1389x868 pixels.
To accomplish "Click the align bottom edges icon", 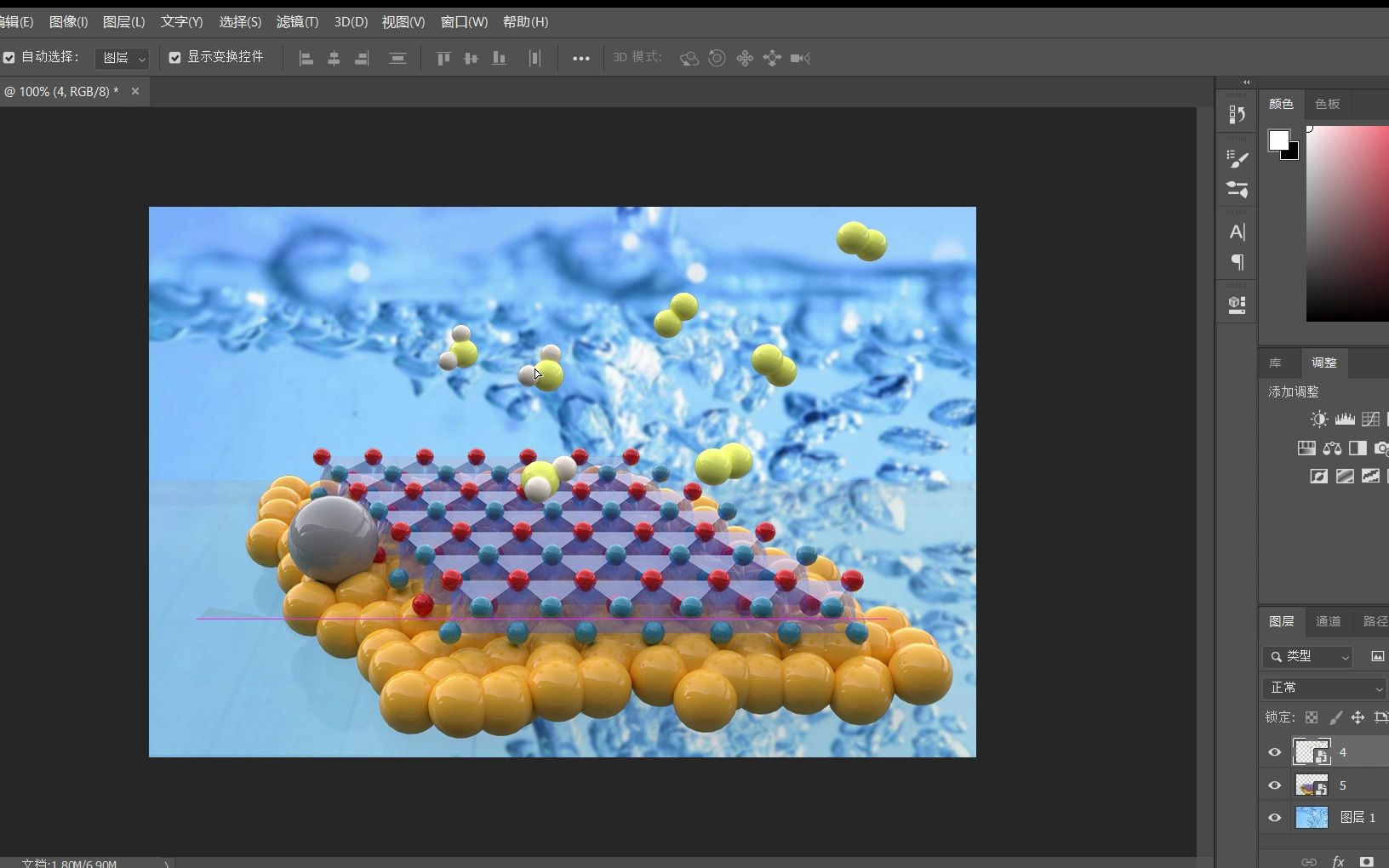I will click(x=500, y=59).
